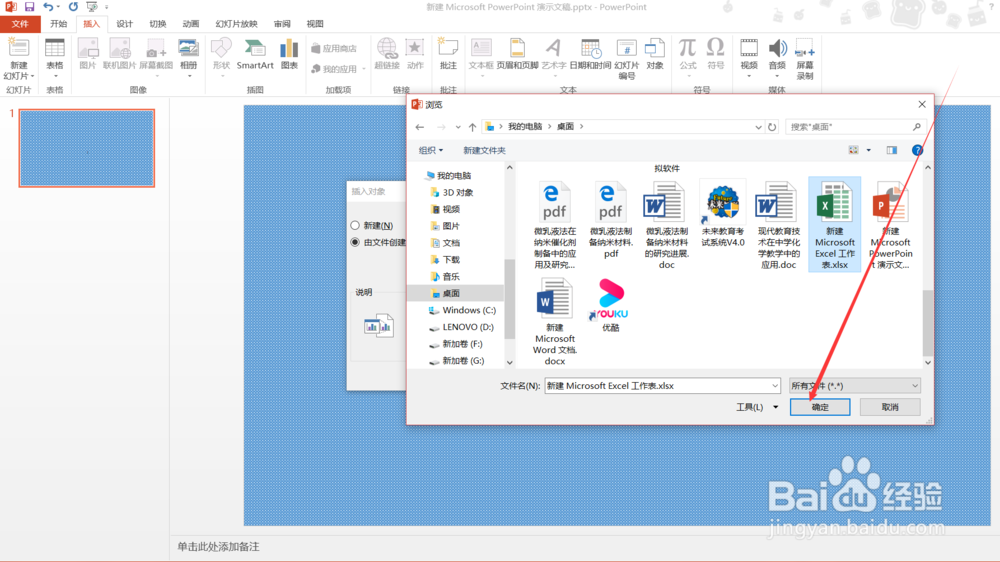Viewport: 1000px width, 562px height.
Task: Insert a Picture (图片) from ribbon
Action: point(88,54)
